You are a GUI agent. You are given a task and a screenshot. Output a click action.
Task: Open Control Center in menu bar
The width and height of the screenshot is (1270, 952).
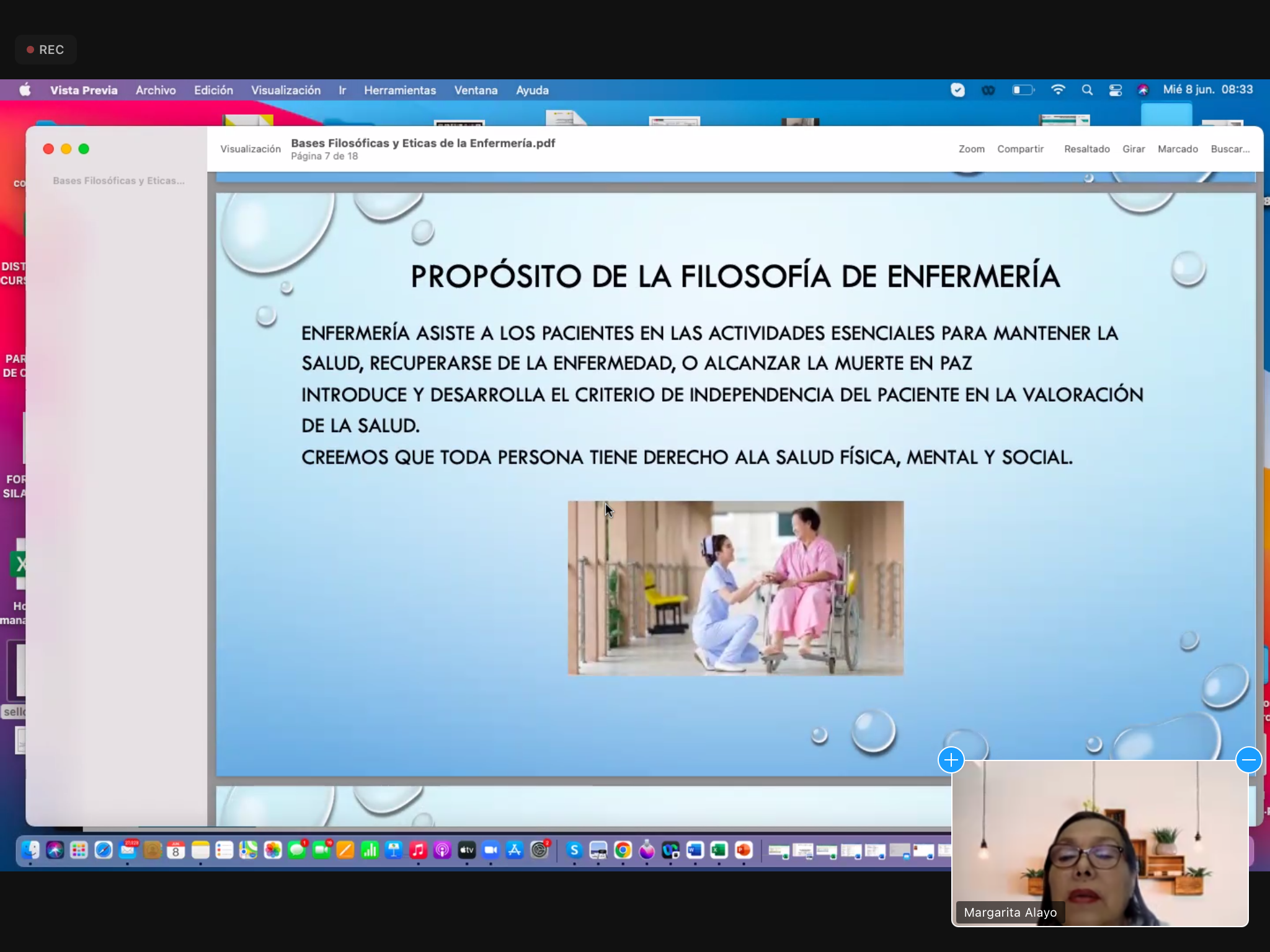pos(1116,90)
